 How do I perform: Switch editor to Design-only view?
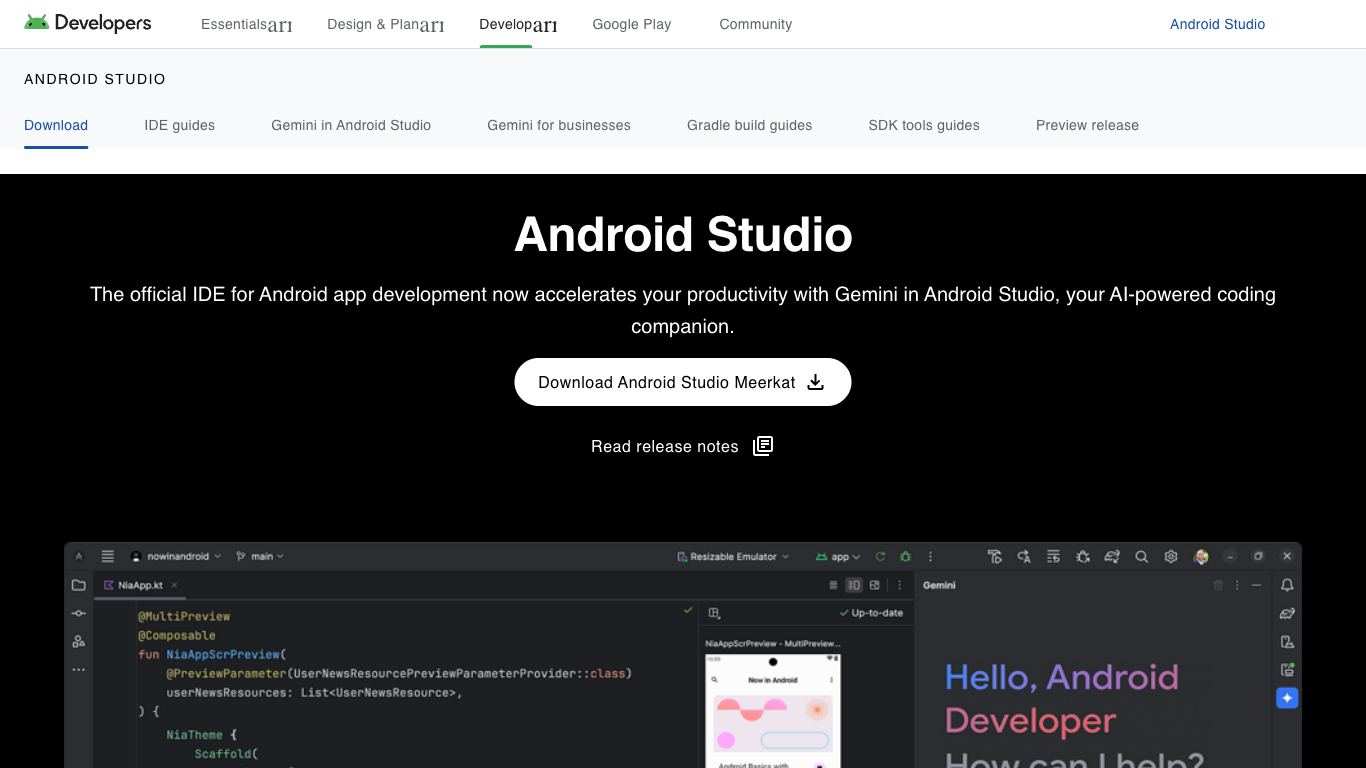tap(875, 585)
